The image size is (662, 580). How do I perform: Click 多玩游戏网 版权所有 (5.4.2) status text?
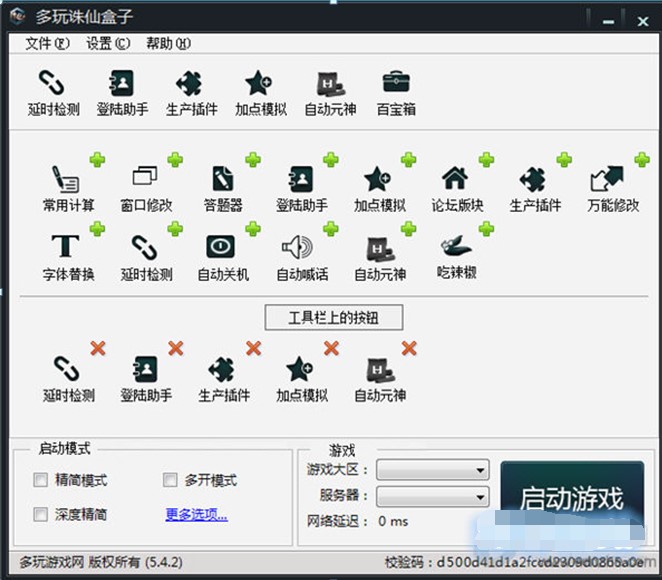[101, 562]
